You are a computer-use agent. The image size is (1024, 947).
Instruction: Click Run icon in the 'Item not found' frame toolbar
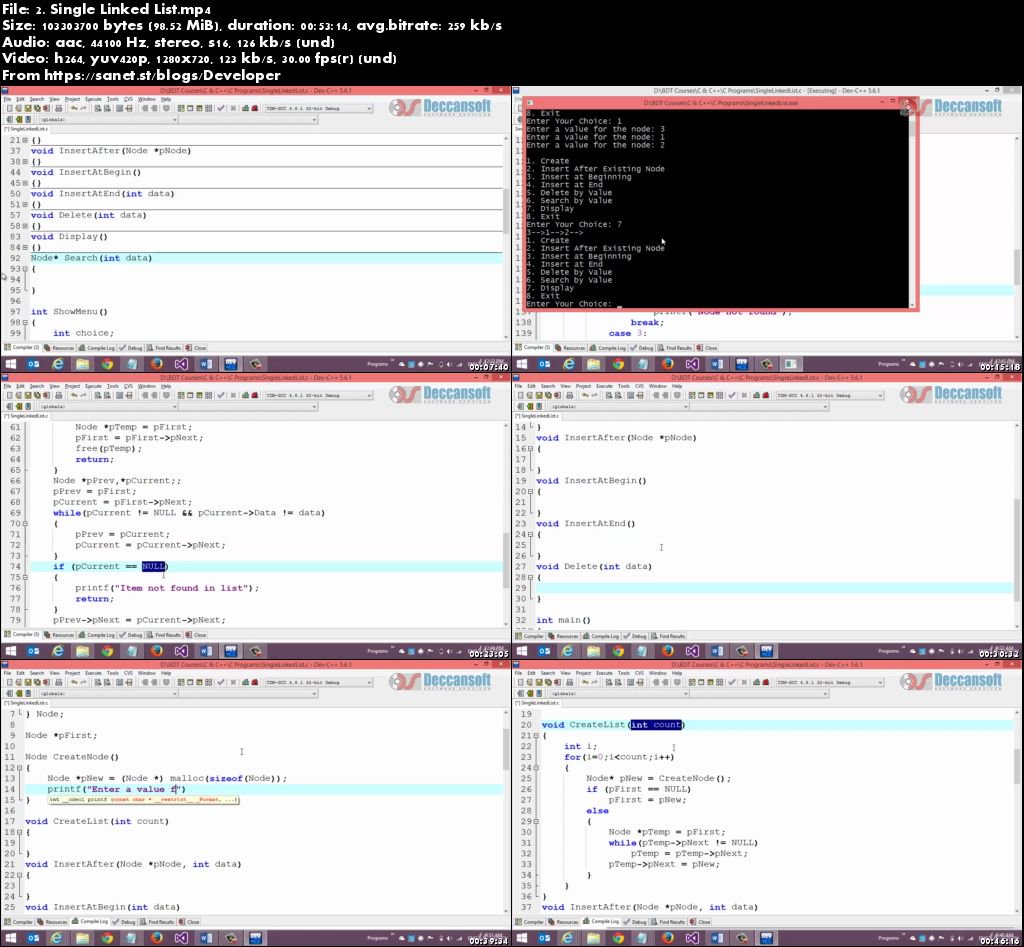click(190, 395)
